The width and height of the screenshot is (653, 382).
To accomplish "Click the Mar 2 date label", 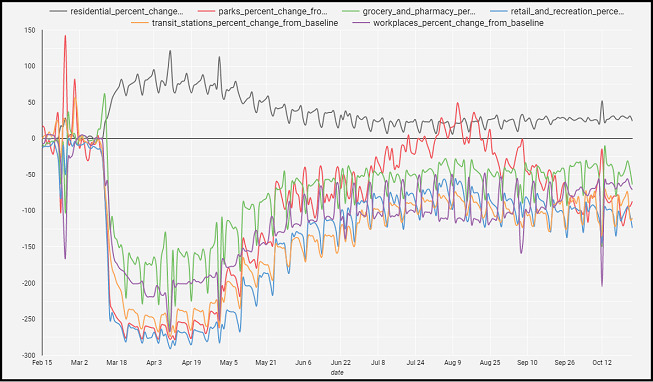I will click(80, 363).
